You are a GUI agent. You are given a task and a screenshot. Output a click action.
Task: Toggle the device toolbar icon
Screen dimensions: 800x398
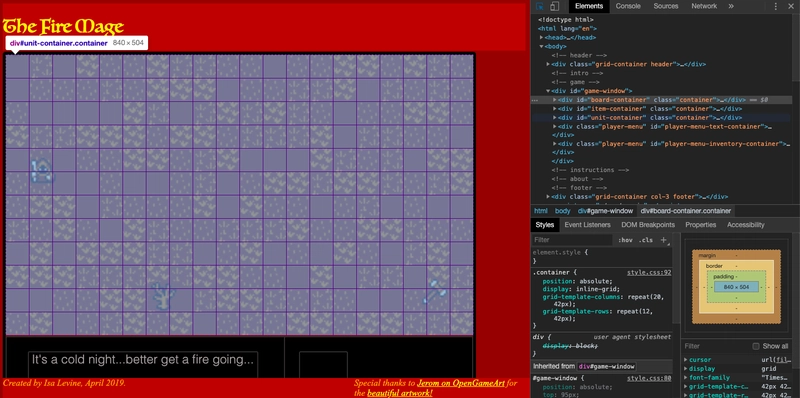tap(555, 6)
